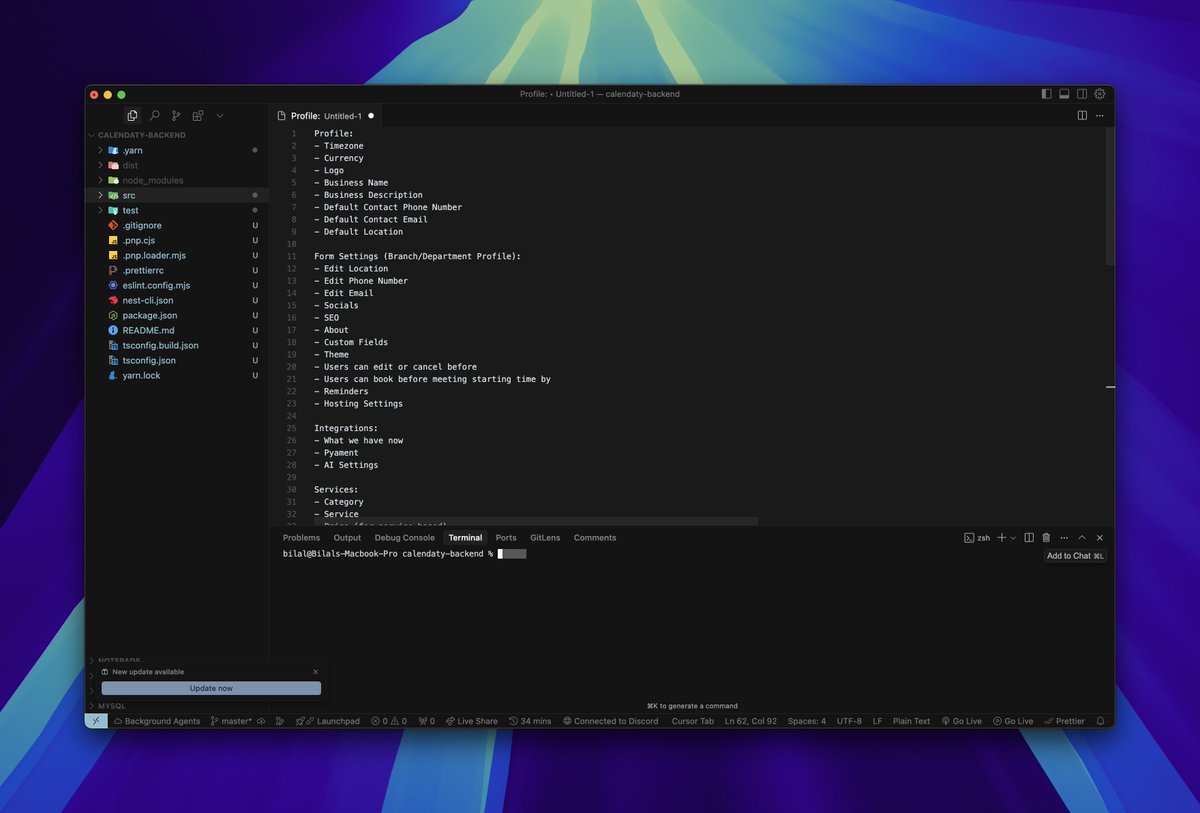Open eslint.config.mjs in the explorer
The width and height of the screenshot is (1200, 813).
[156, 285]
